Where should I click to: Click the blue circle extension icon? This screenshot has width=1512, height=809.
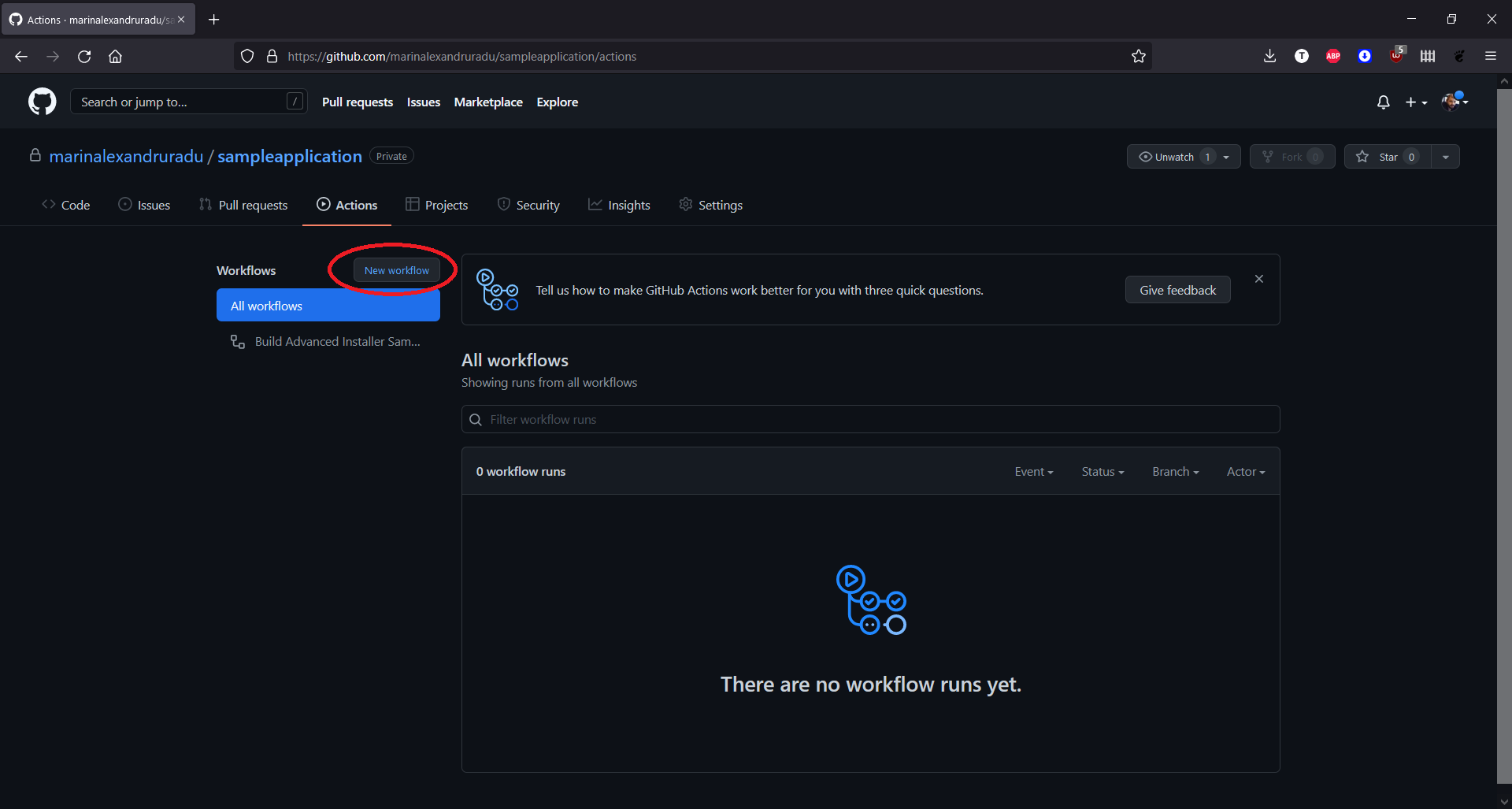tap(1364, 56)
